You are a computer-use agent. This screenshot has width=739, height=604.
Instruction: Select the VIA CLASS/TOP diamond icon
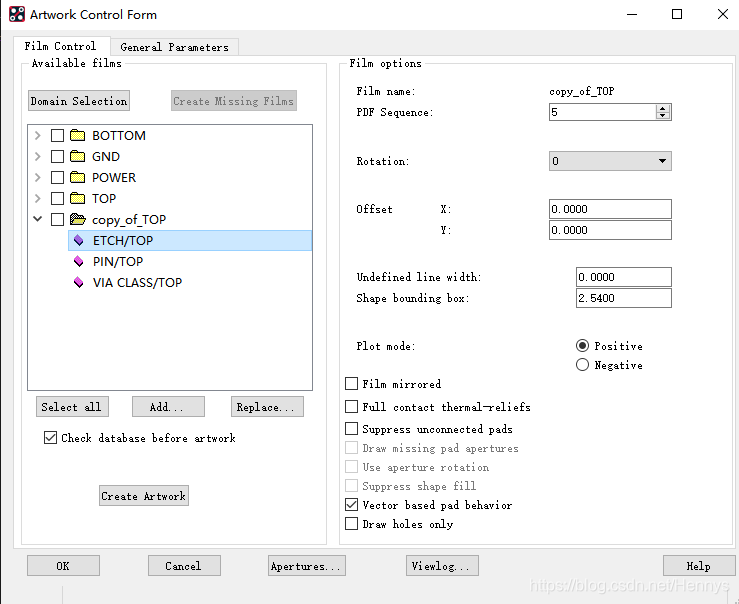point(79,283)
